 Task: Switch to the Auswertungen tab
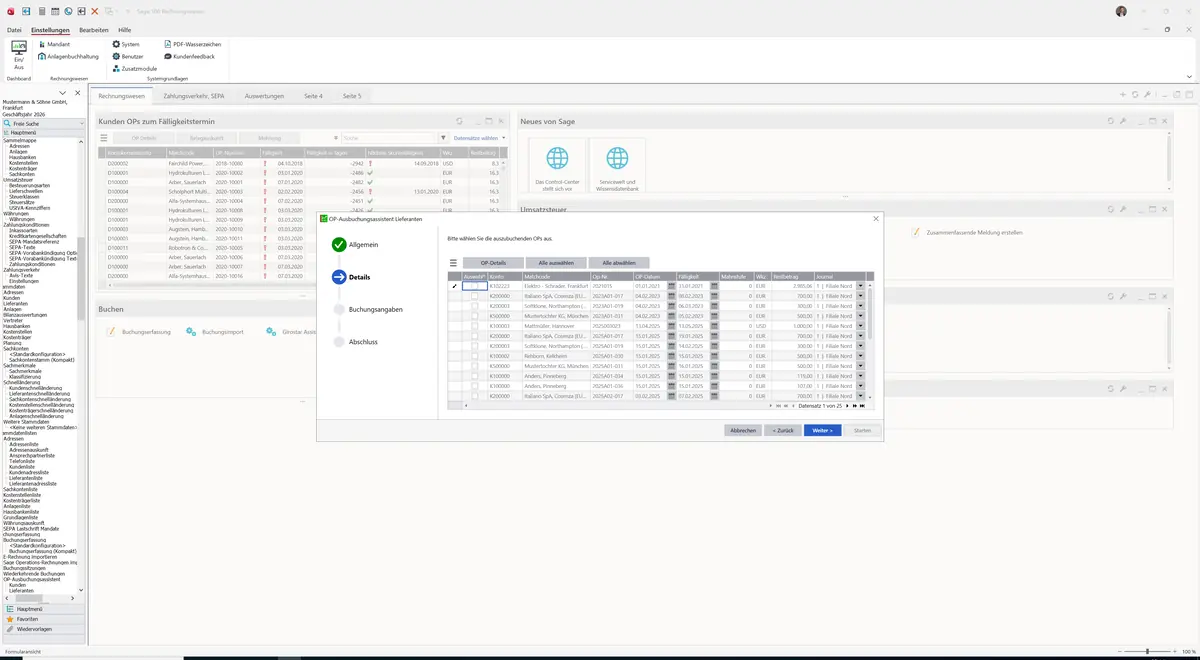click(264, 96)
